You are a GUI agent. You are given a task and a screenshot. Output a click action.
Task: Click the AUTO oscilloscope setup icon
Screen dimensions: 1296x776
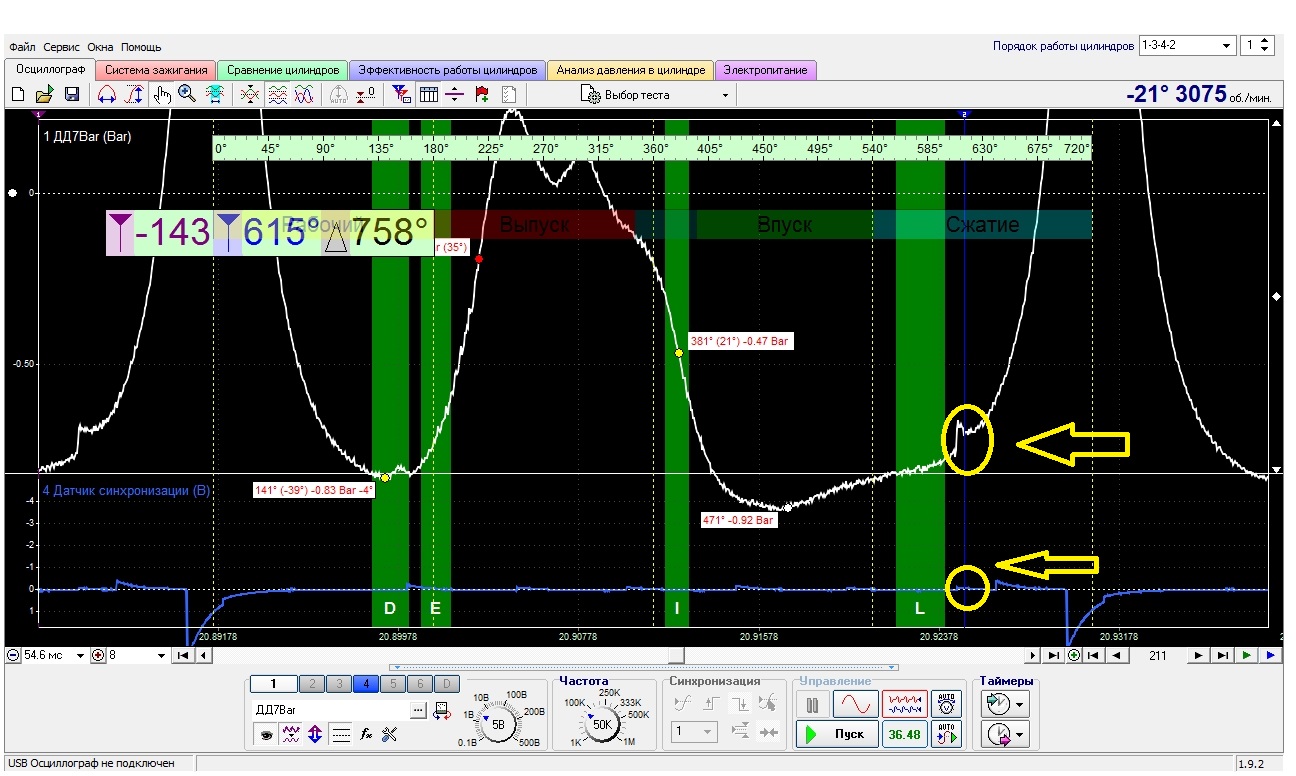coord(946,703)
